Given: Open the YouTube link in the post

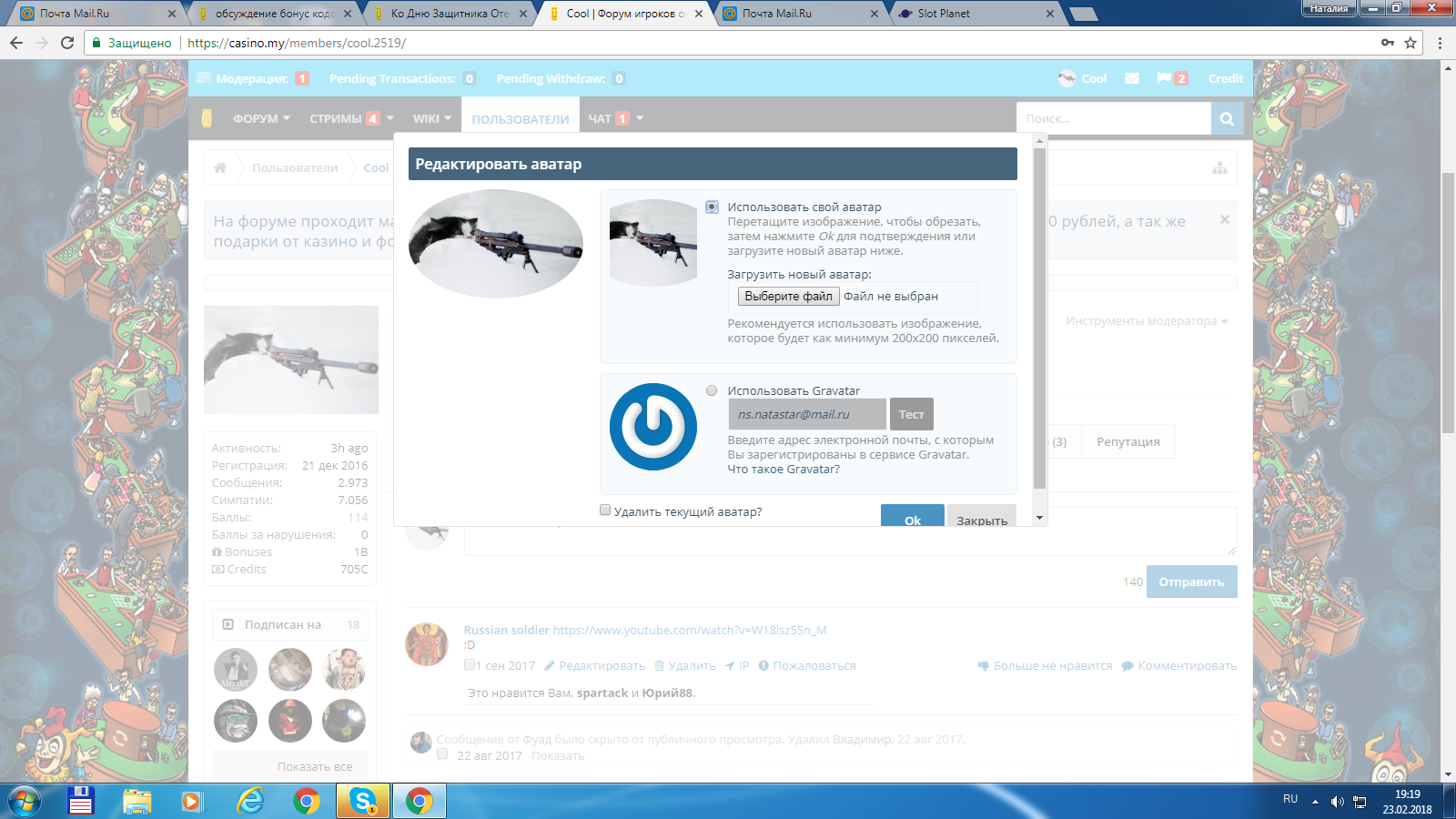Looking at the screenshot, I should click(690, 630).
